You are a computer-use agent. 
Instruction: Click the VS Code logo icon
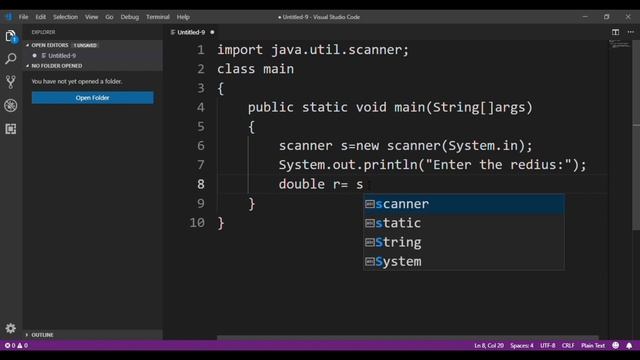[x=9, y=17]
